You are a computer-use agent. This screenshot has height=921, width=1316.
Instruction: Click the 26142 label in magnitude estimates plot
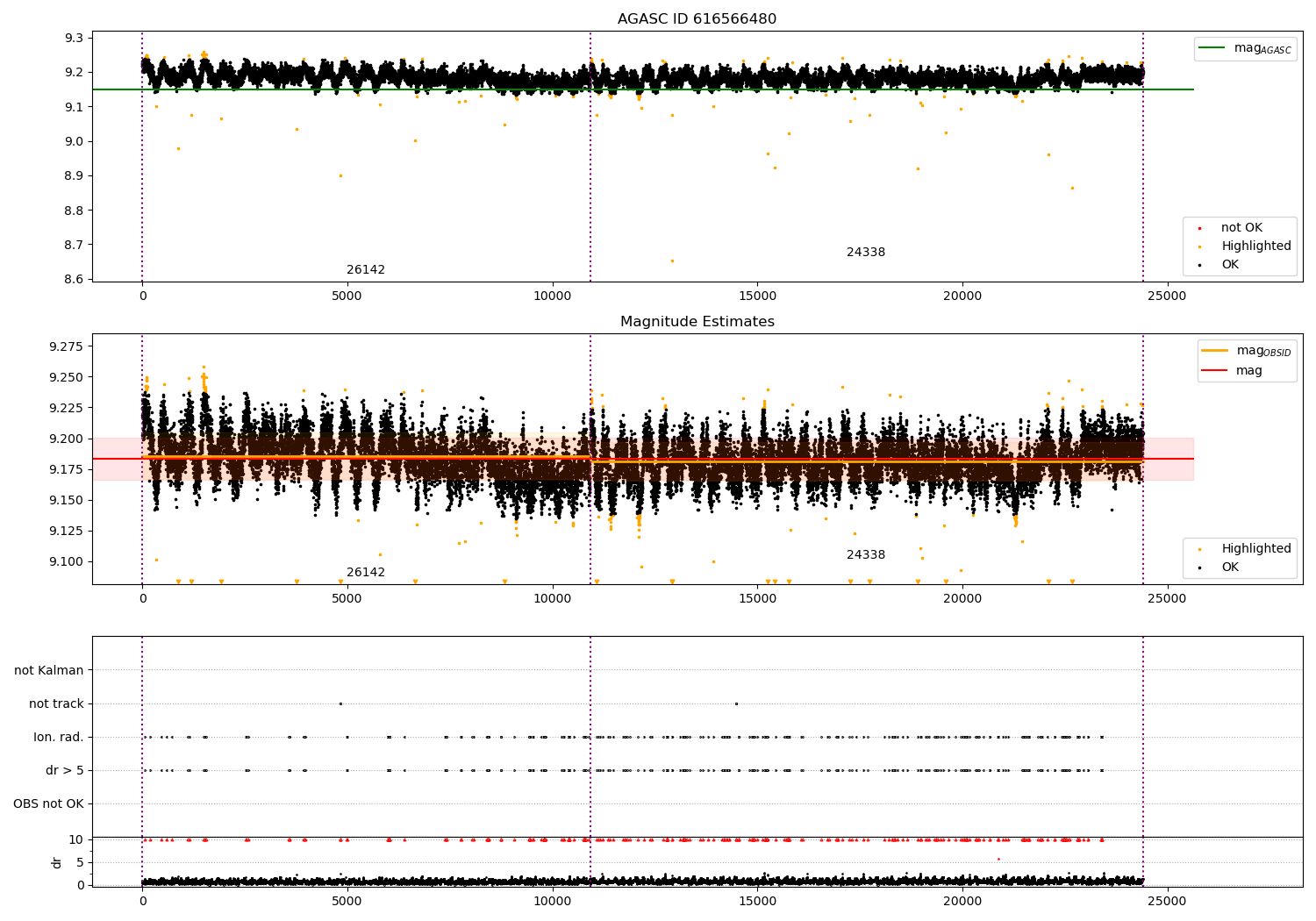pos(366,573)
